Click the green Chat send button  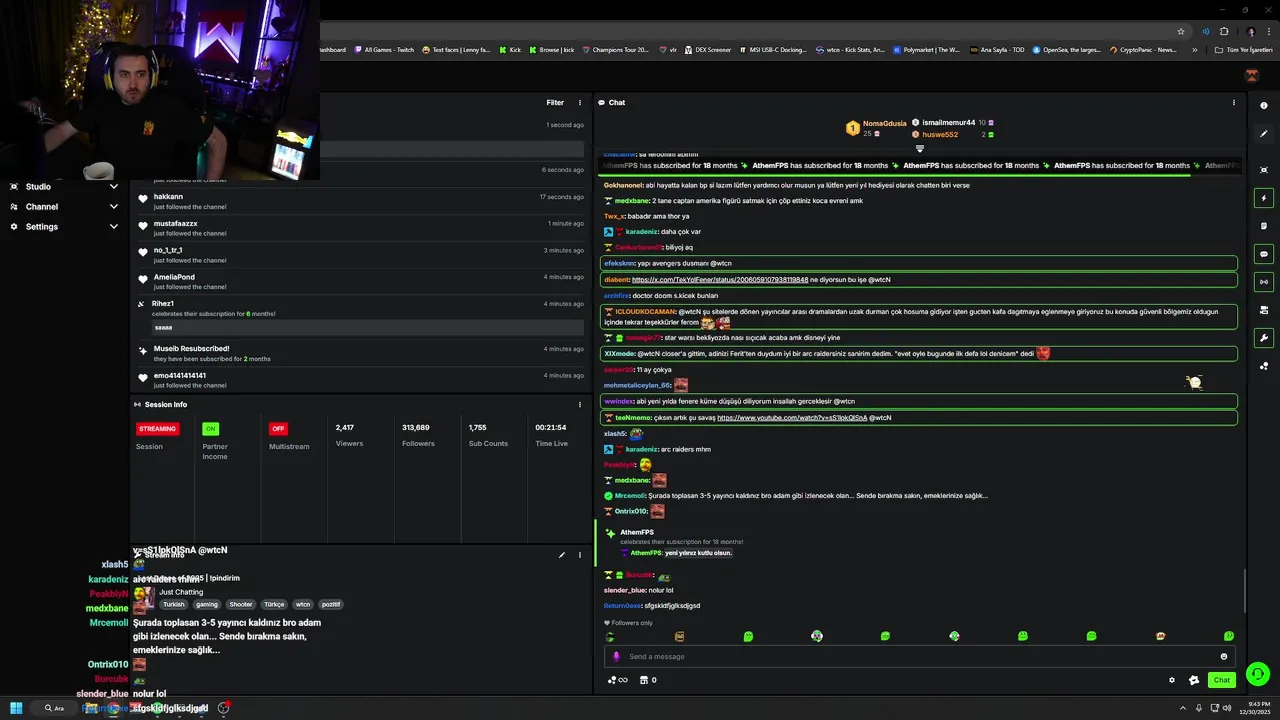1221,680
